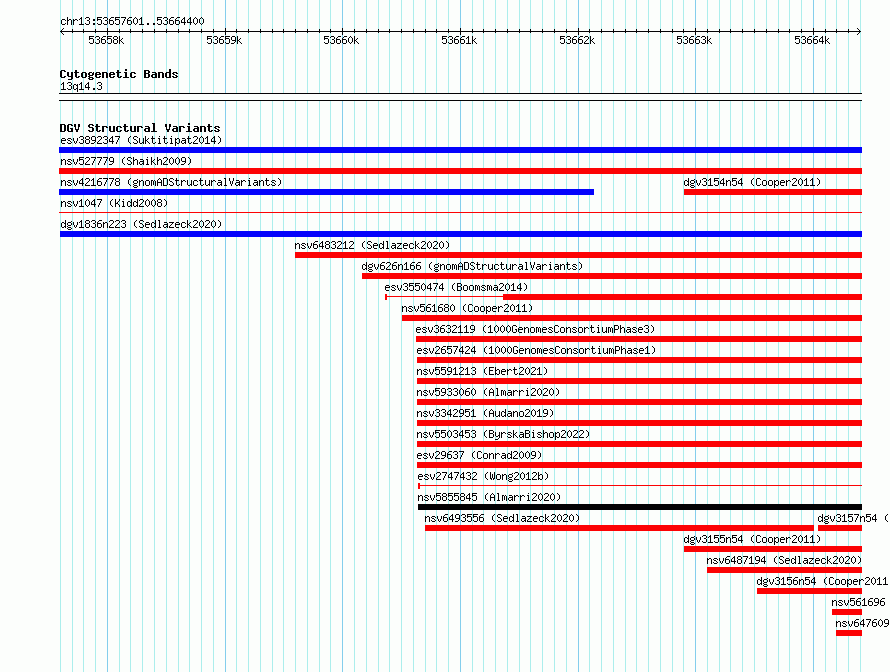Click the black nsv5855845 variant bar

(640, 507)
